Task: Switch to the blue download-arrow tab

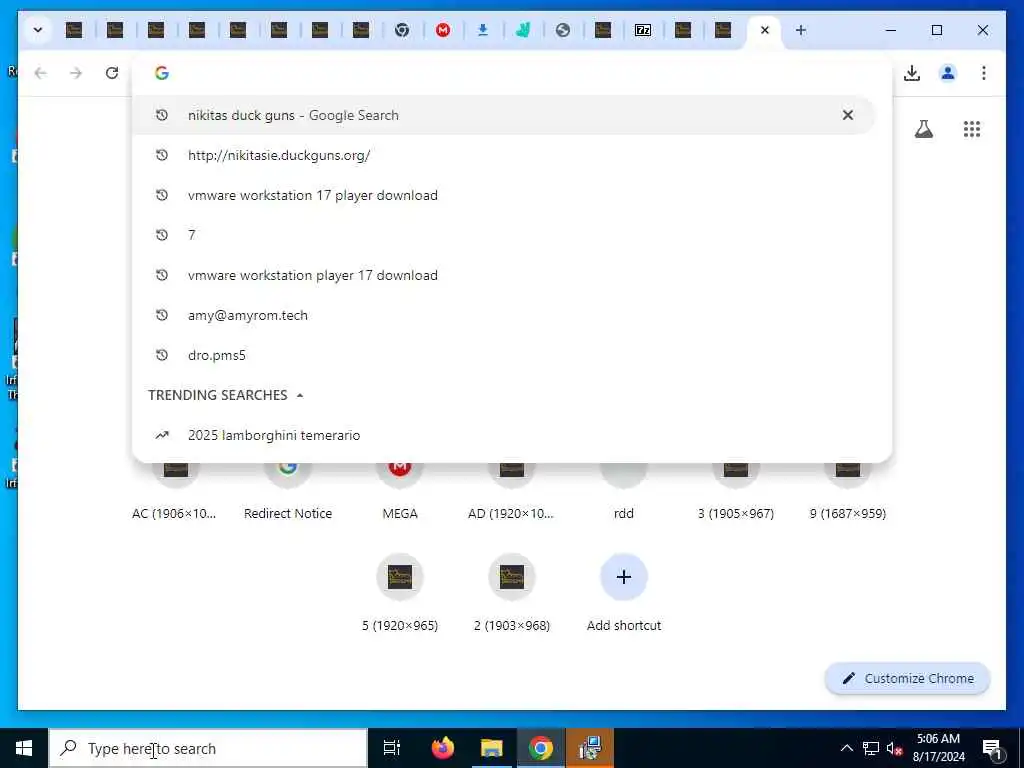Action: (x=483, y=30)
